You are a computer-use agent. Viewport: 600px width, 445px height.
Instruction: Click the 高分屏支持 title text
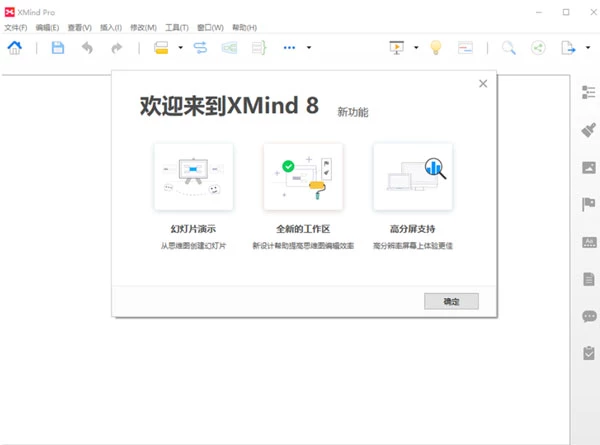(x=412, y=229)
